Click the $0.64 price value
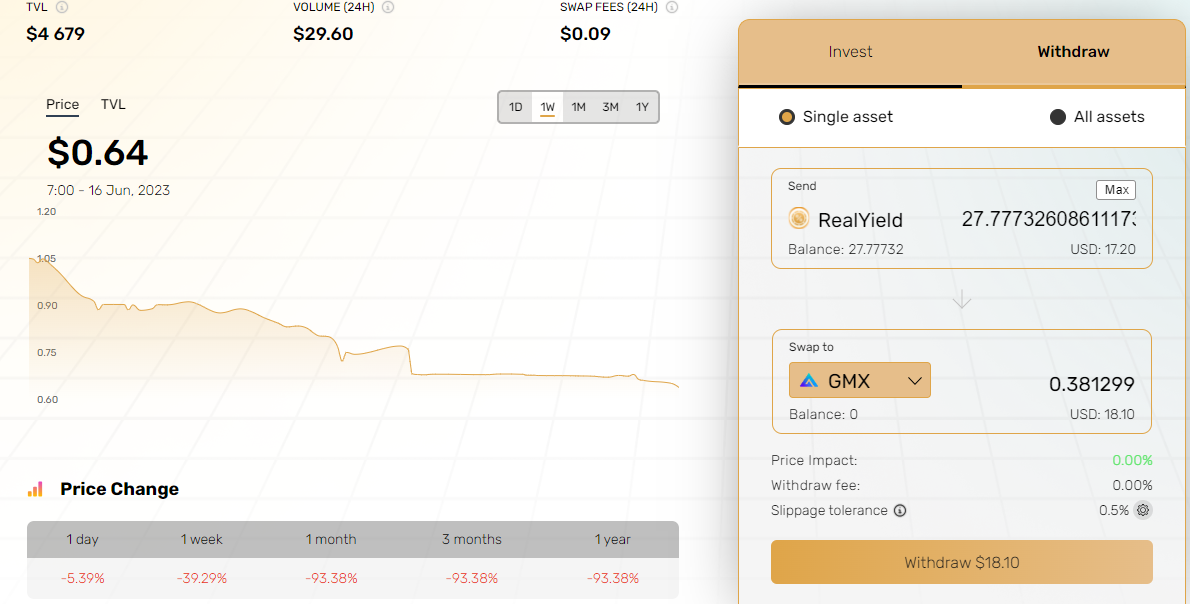Screen dimensions: 1190x604 point(98,153)
